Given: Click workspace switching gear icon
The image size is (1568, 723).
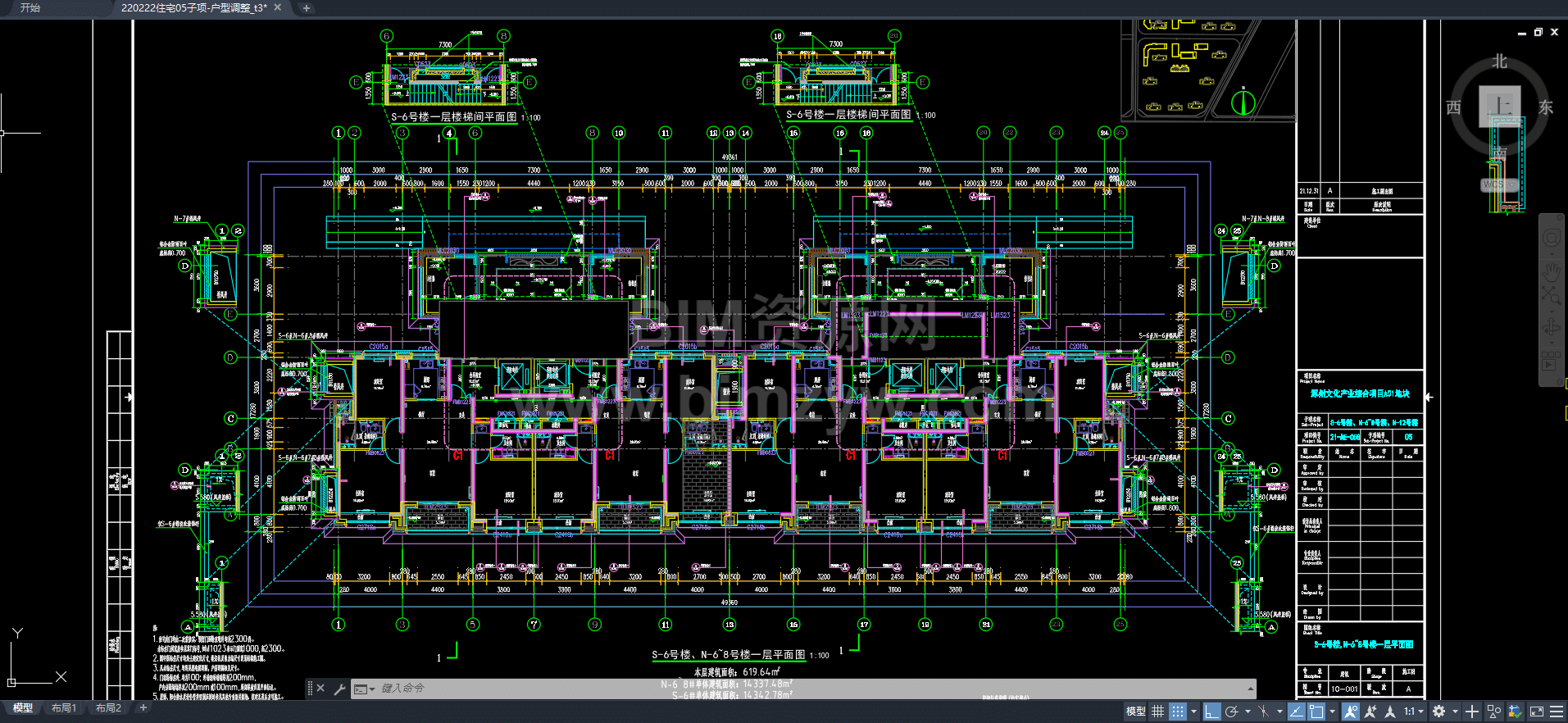Looking at the screenshot, I should click(1438, 712).
